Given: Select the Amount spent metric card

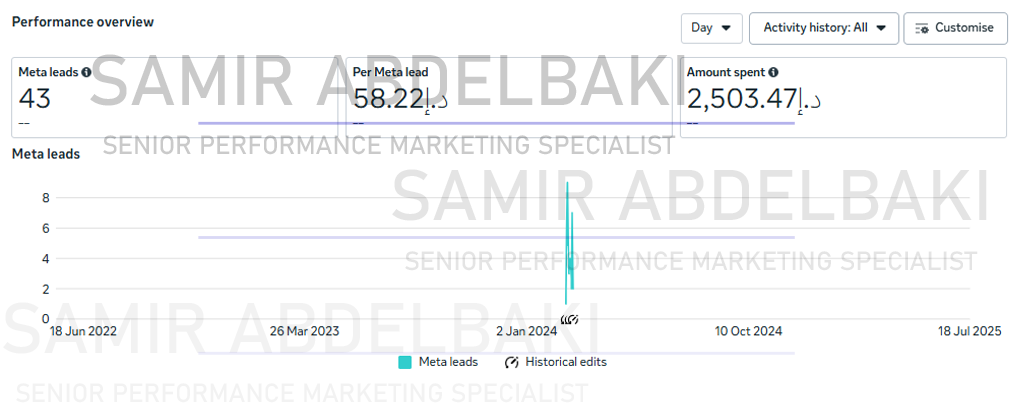Looking at the screenshot, I should 843,98.
